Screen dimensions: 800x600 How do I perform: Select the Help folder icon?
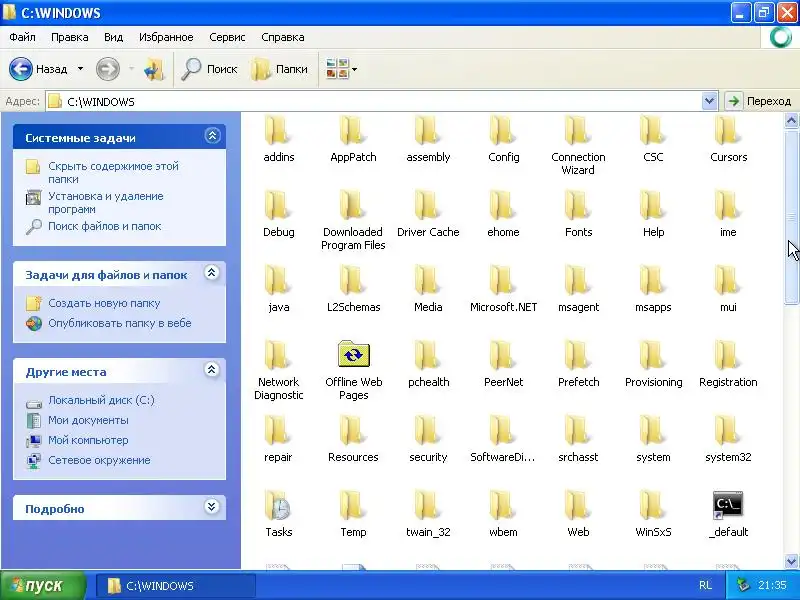point(653,205)
